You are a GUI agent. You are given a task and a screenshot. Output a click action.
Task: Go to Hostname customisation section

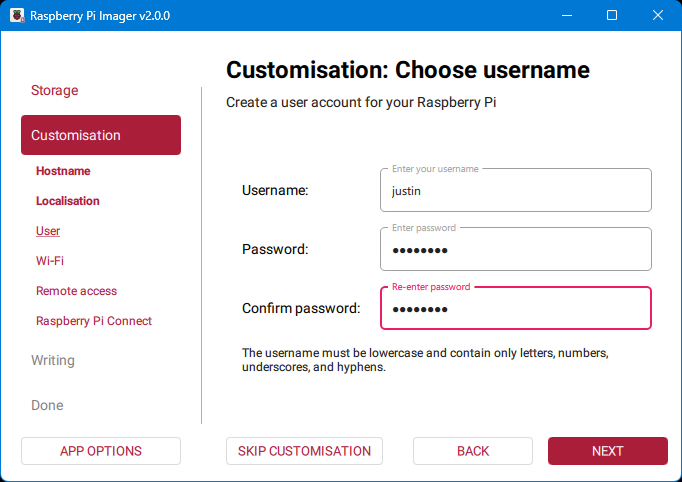63,171
